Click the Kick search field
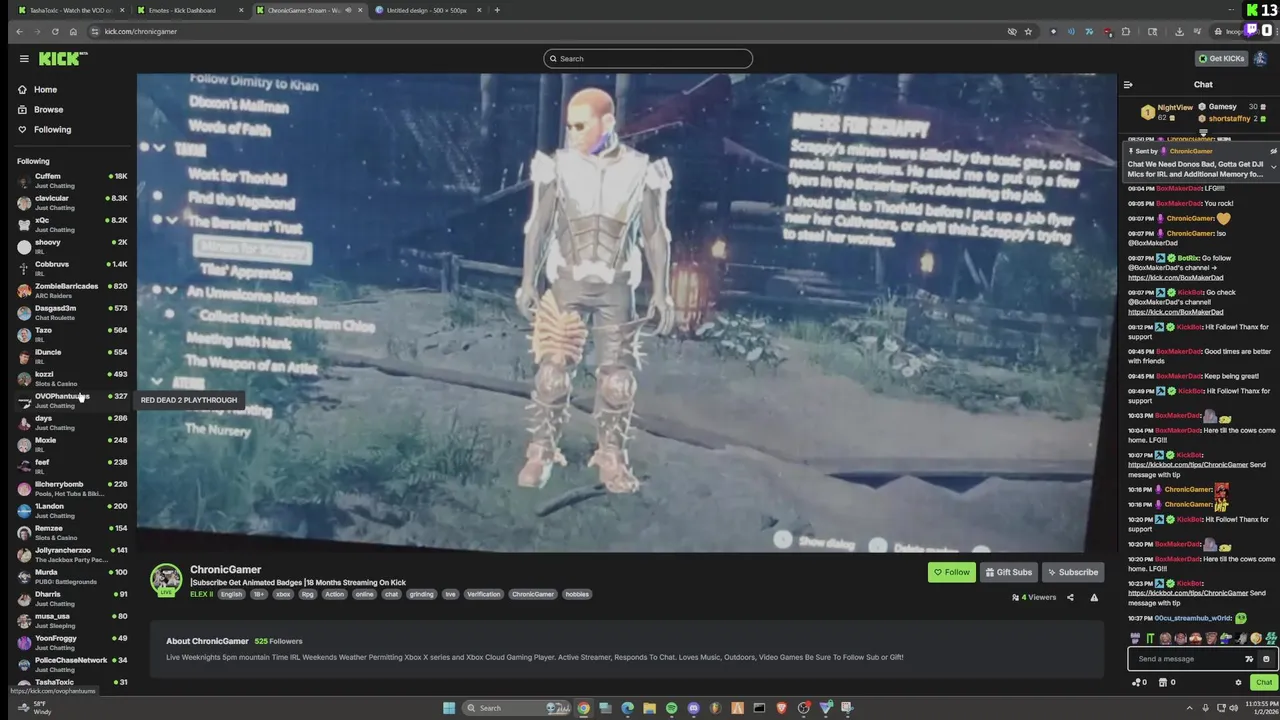Image resolution: width=1280 pixels, height=720 pixels. click(648, 58)
